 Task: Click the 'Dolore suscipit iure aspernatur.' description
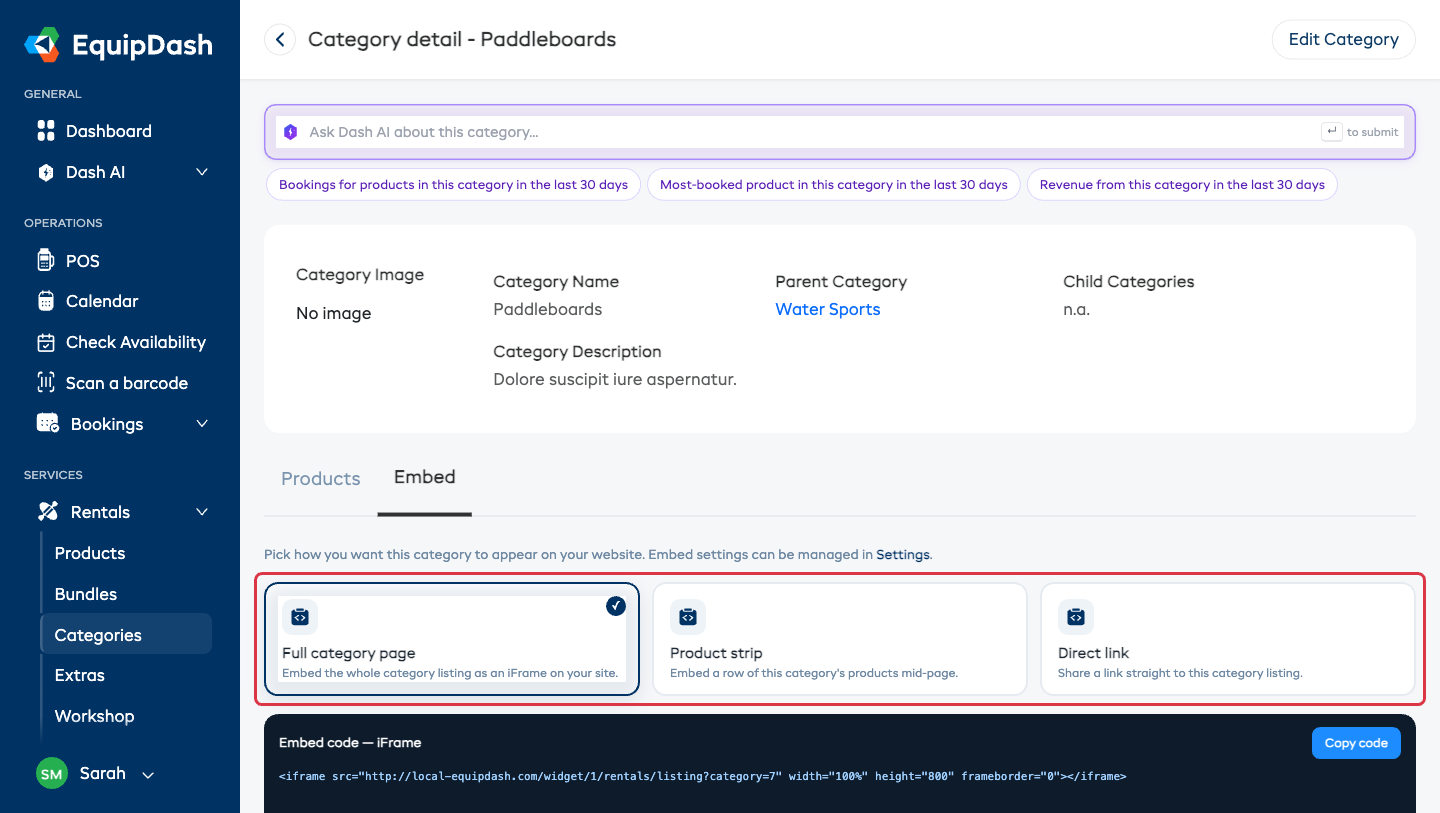(x=615, y=380)
